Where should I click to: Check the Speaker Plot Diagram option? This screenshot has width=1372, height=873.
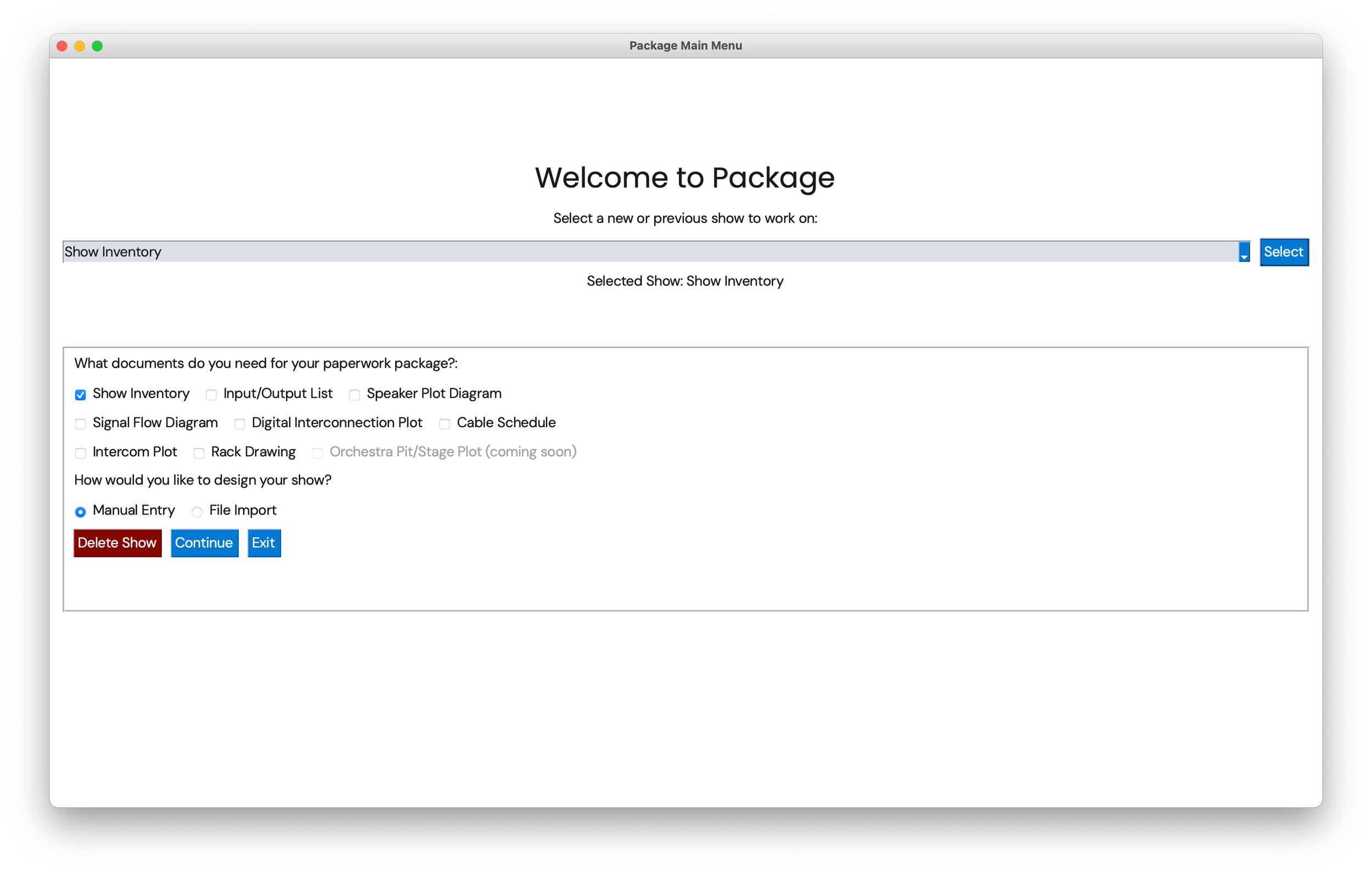(355, 395)
